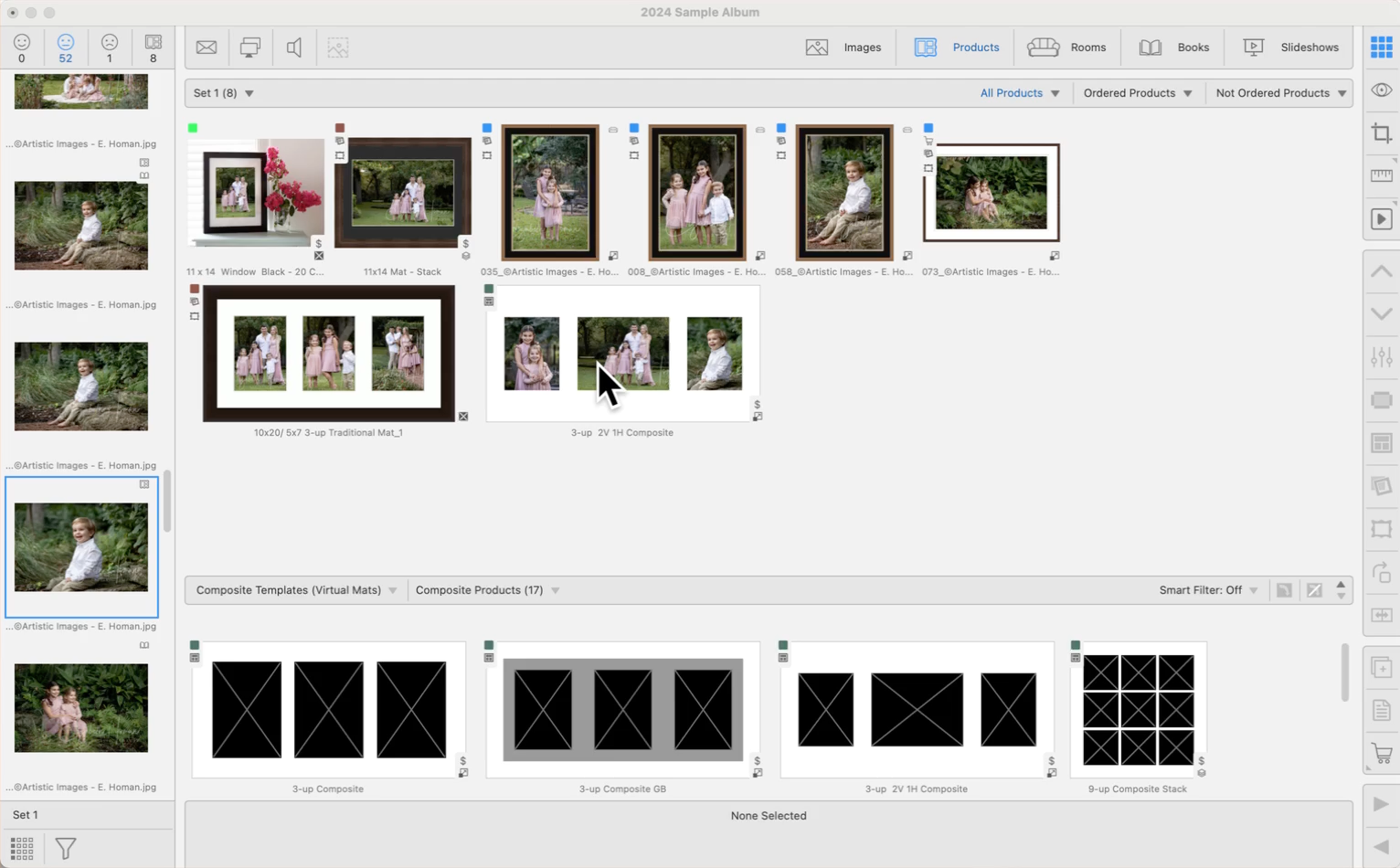Switch to the Rooms tab

[x=1066, y=48]
